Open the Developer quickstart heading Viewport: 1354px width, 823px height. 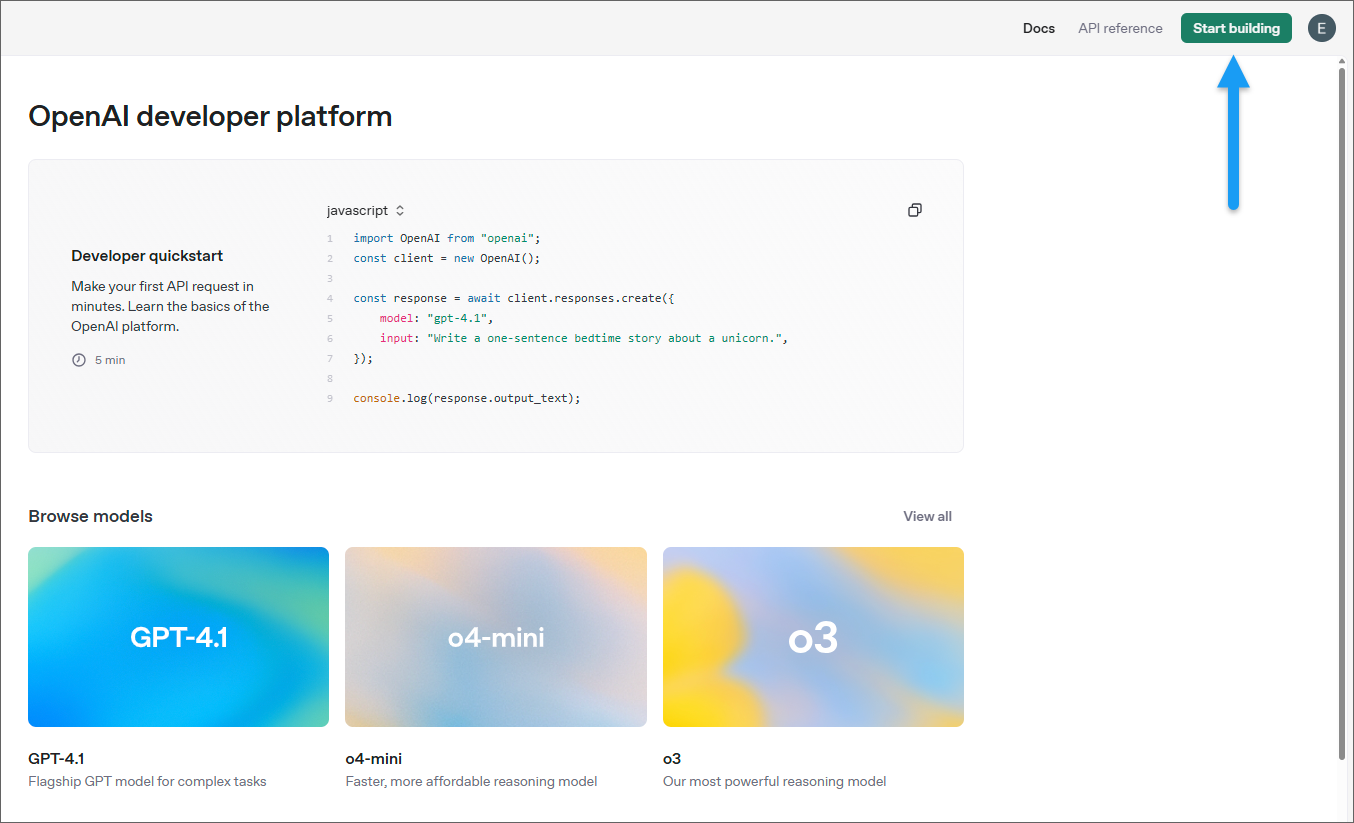click(x=147, y=256)
